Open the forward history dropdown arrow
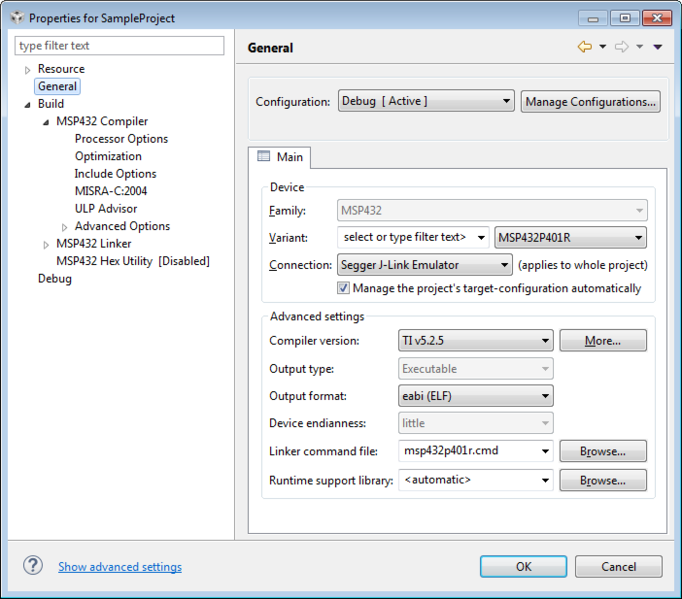Viewport: 682px width, 599px height. point(639,47)
